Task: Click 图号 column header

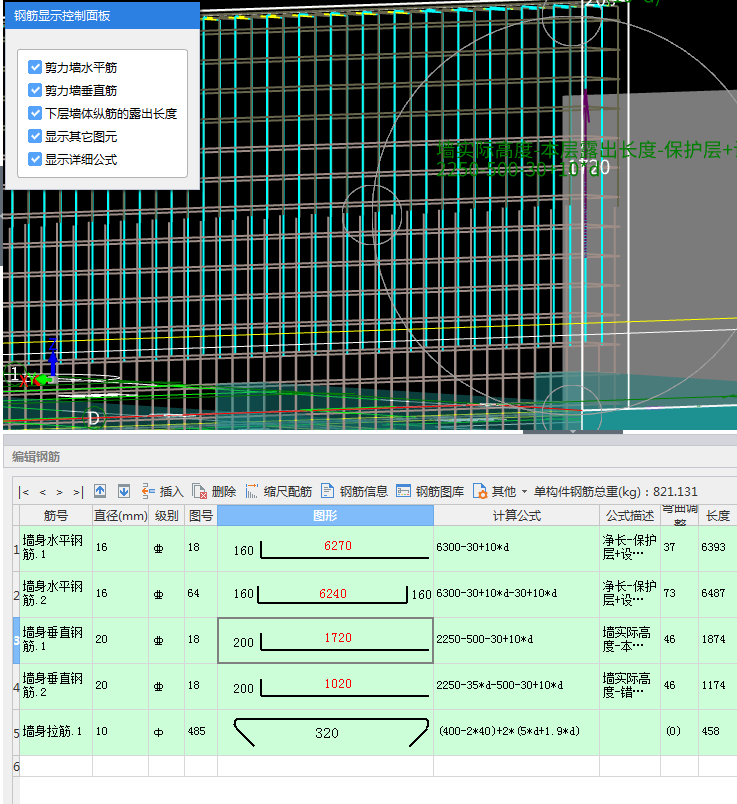Action: [x=201, y=515]
